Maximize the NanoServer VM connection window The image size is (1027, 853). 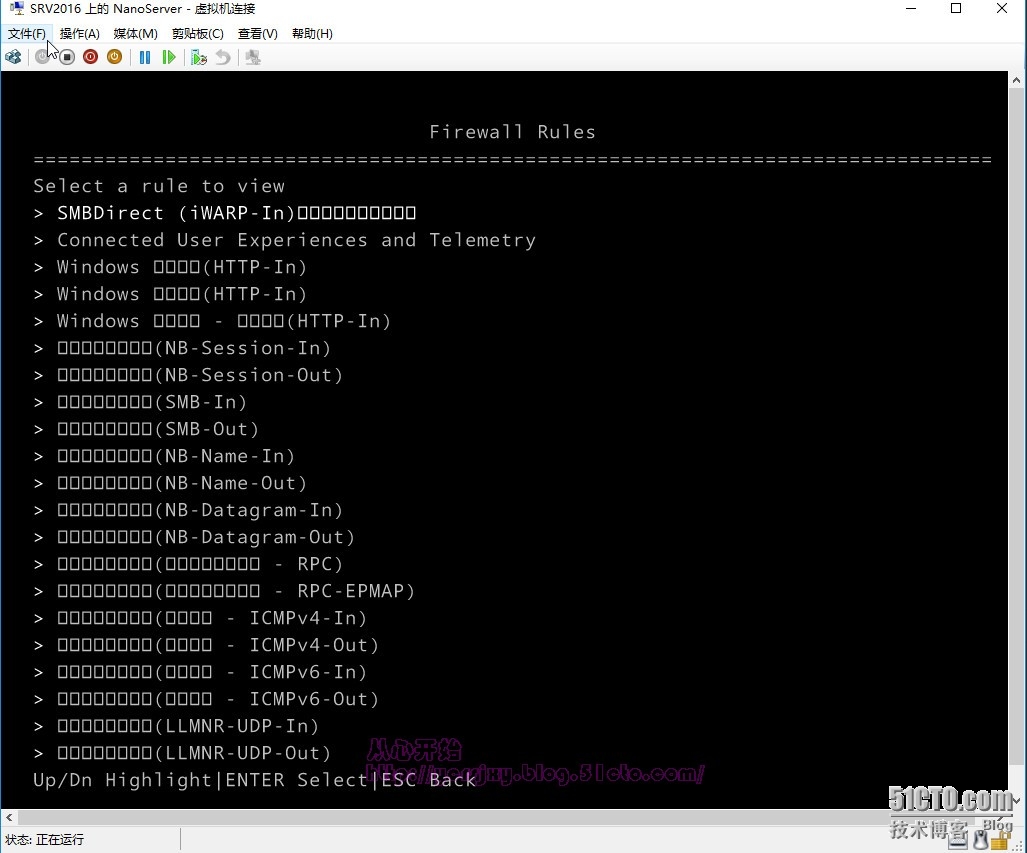tap(956, 9)
